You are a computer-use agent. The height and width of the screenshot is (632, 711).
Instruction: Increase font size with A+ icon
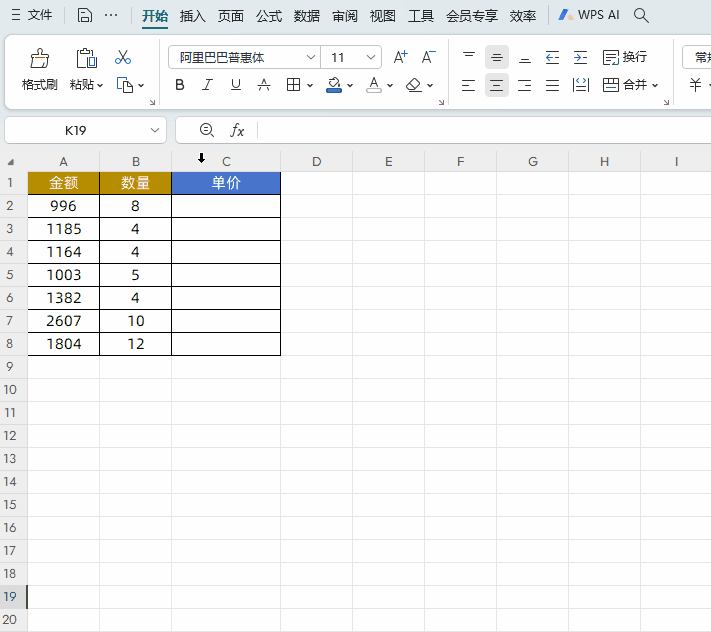[400, 57]
